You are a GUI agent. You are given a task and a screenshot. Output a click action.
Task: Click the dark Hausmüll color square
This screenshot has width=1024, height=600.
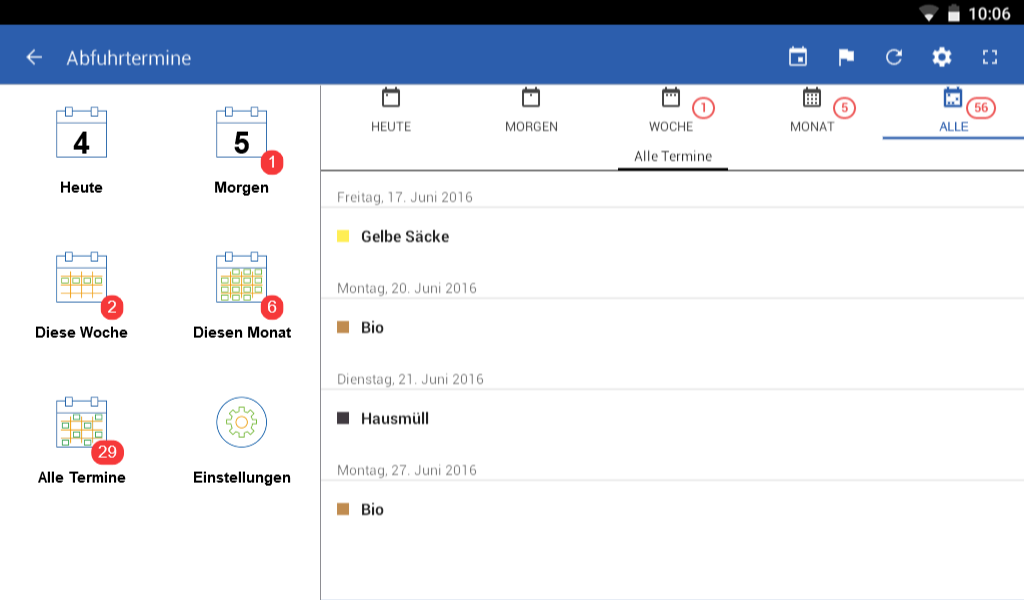click(343, 418)
